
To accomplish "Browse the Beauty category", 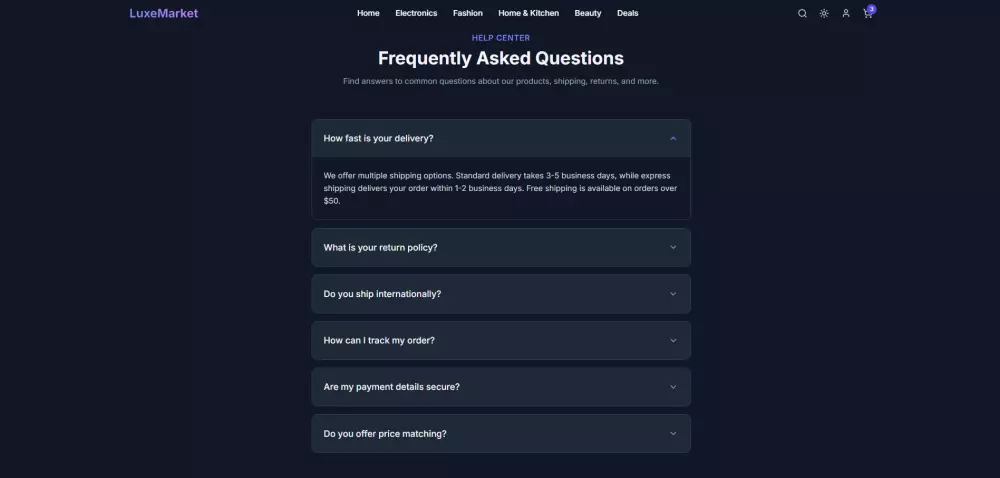I will [588, 13].
